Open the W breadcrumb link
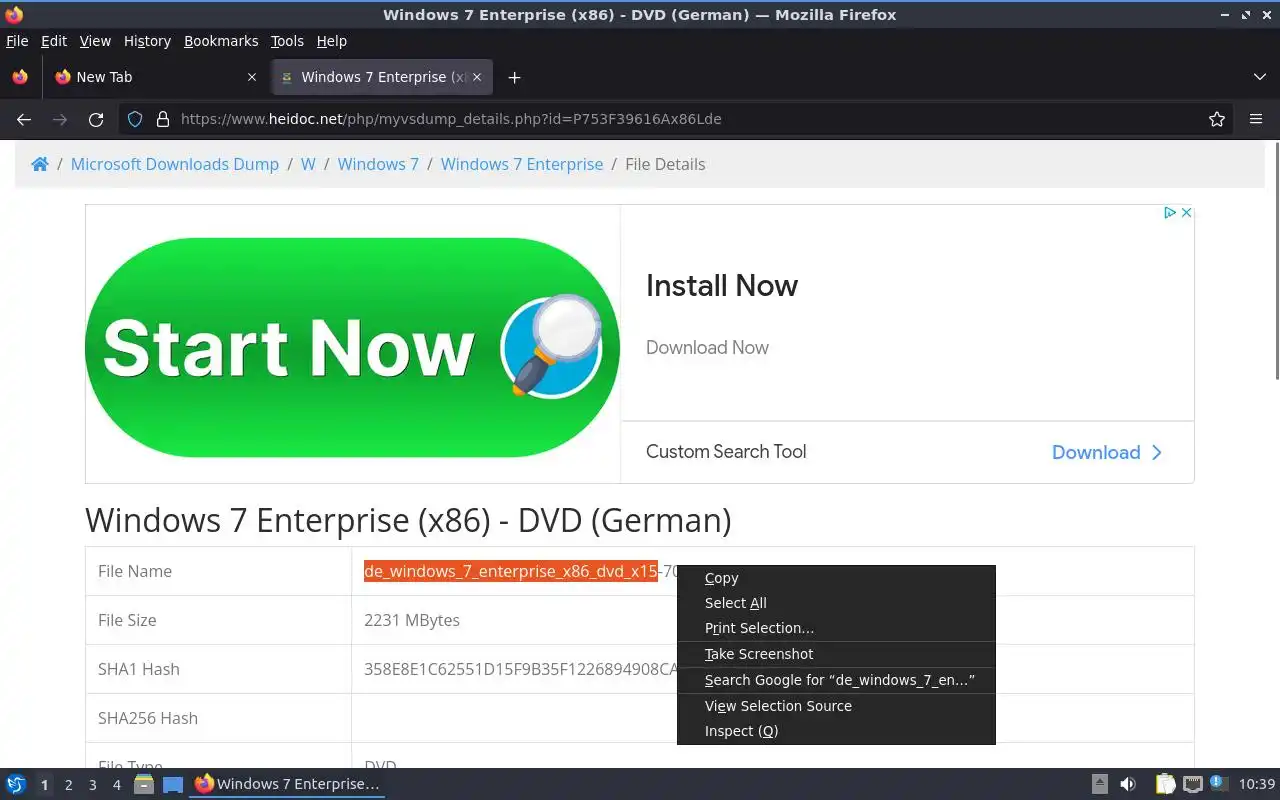 [x=308, y=164]
